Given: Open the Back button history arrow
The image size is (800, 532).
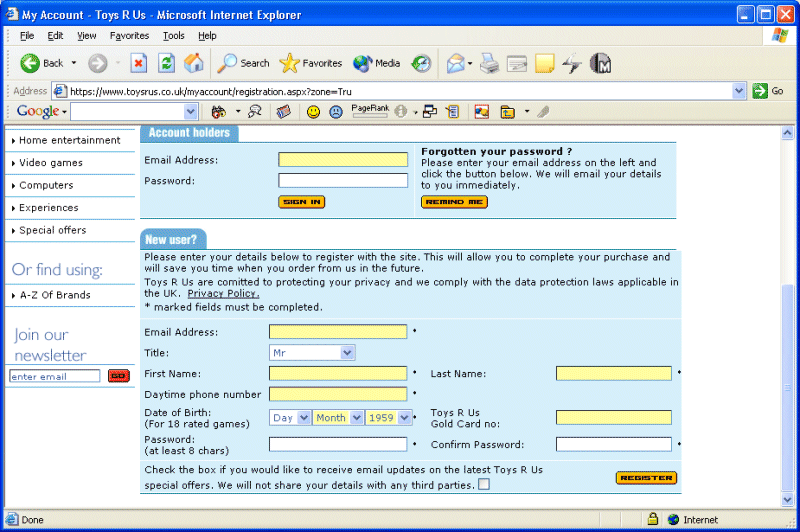Looking at the screenshot, I should point(74,63).
